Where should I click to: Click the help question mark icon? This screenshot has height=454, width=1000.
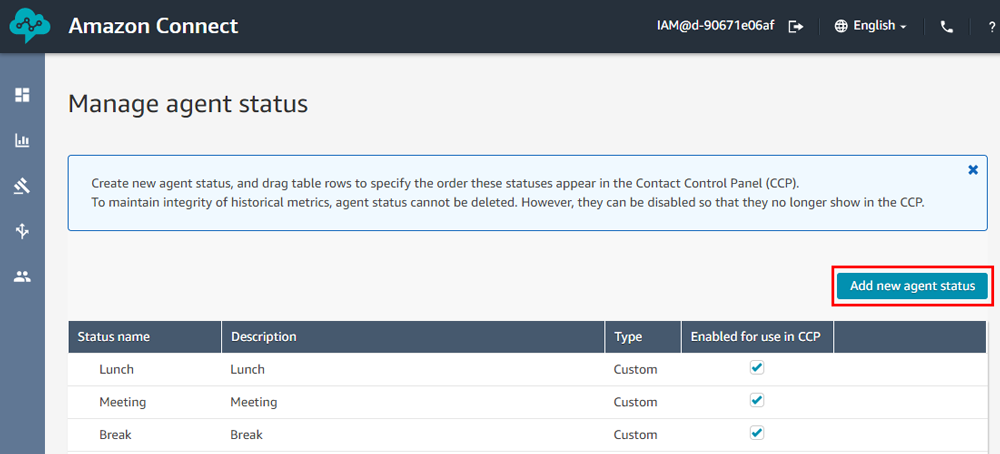989,27
